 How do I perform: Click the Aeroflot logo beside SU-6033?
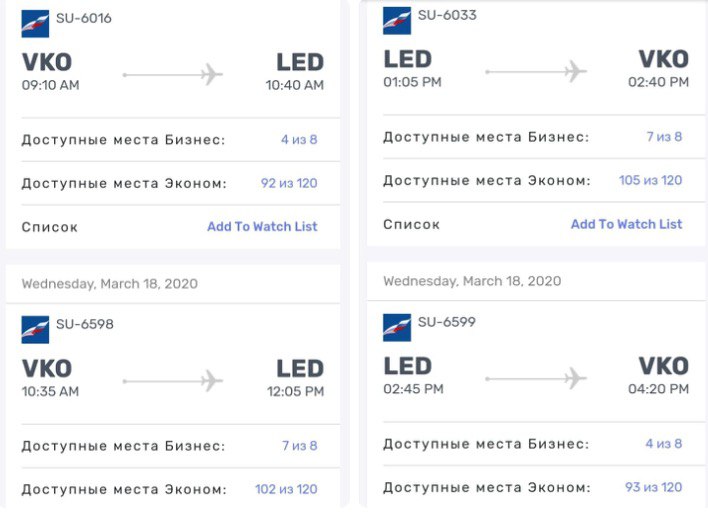397,21
